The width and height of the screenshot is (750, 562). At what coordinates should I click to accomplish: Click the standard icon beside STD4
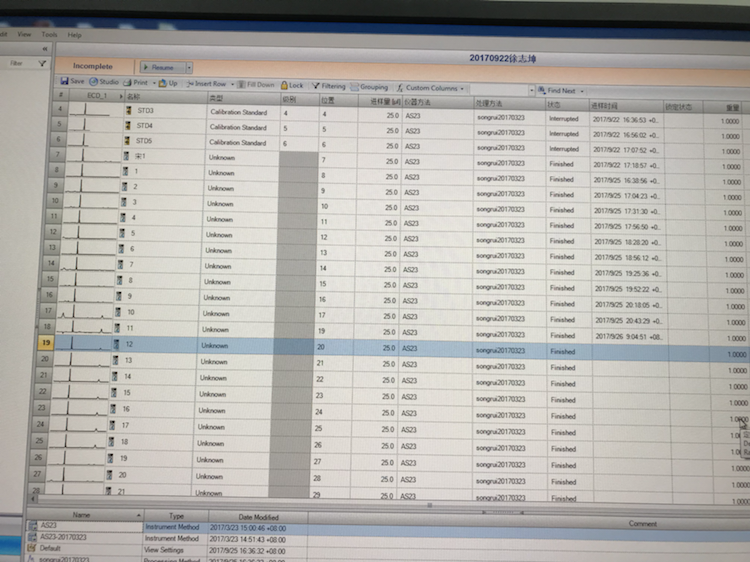click(128, 125)
